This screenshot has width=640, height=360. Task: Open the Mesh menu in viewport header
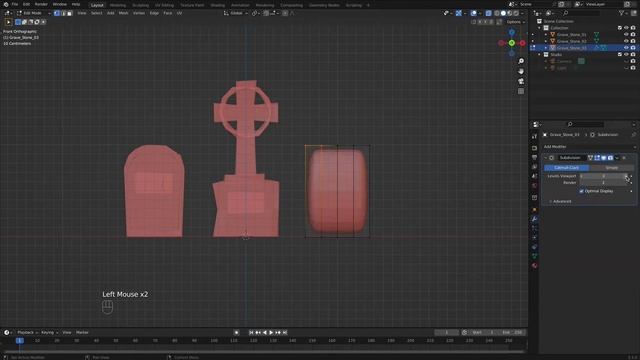(123, 13)
